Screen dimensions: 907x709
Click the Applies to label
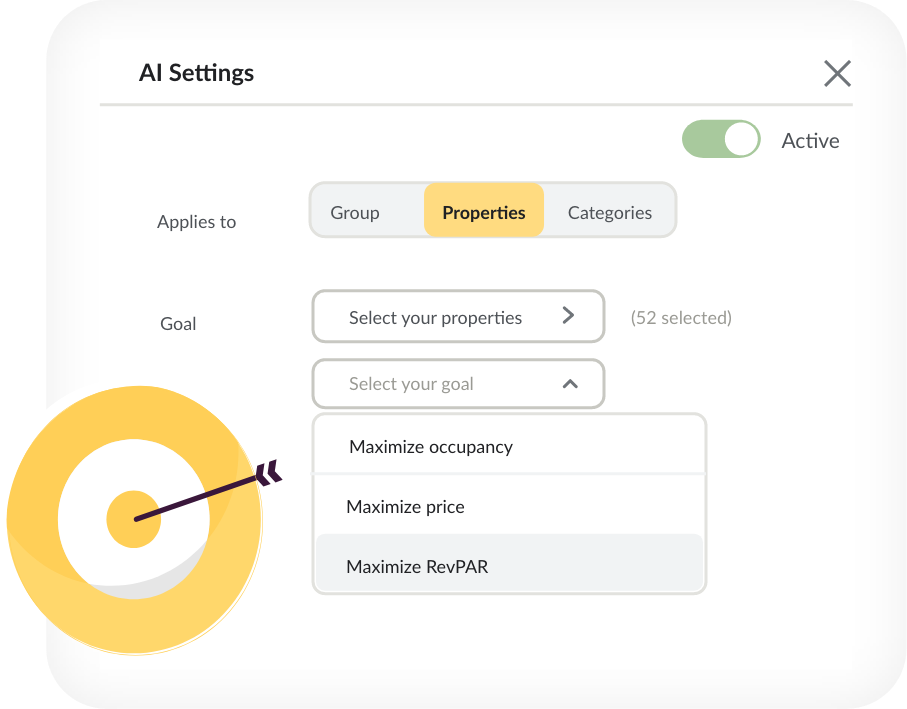[x=197, y=221]
